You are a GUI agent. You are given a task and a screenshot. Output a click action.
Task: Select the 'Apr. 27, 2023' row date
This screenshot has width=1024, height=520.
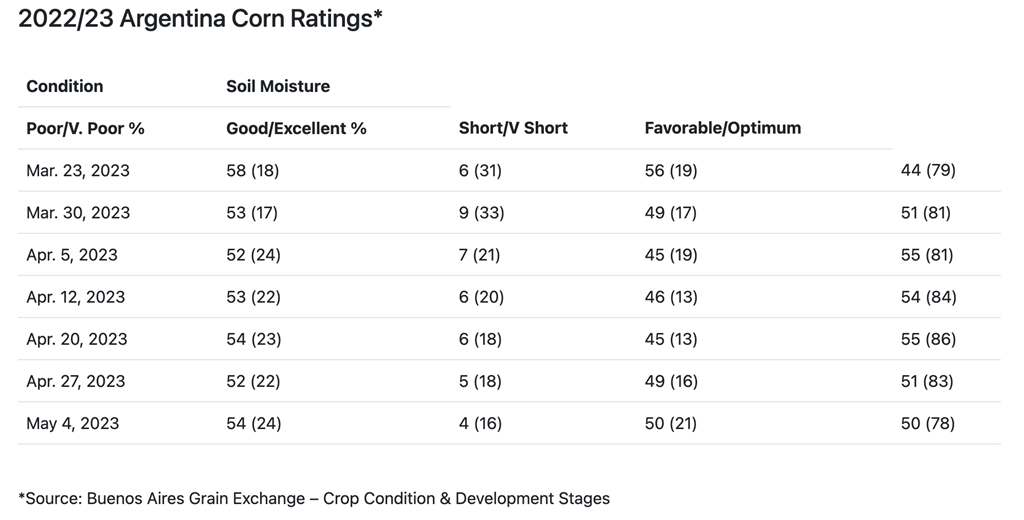tap(76, 381)
